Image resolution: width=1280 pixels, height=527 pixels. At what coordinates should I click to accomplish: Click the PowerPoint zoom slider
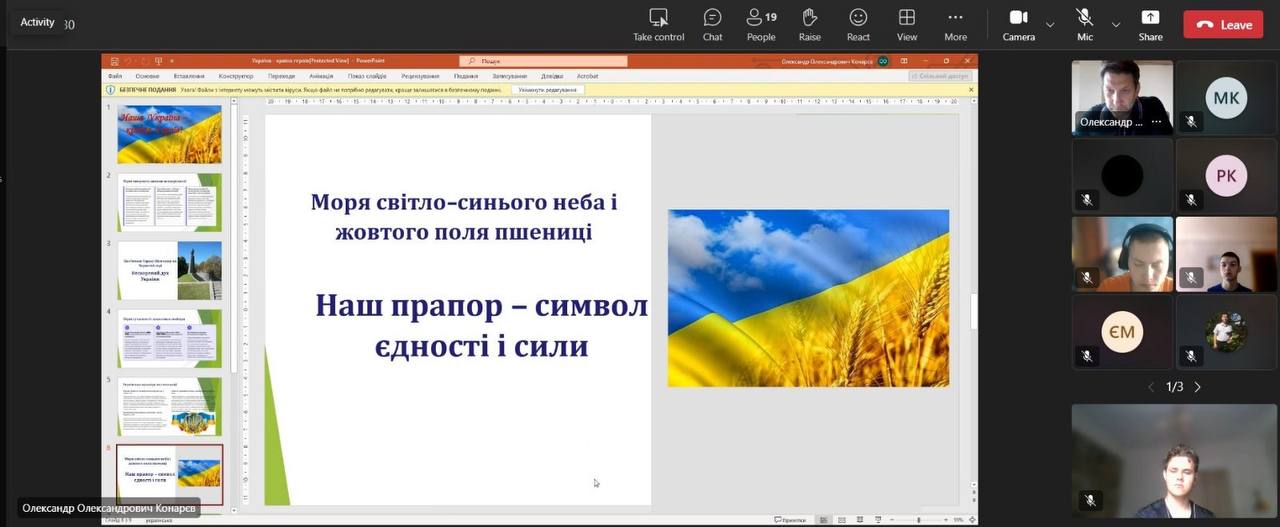(x=917, y=520)
